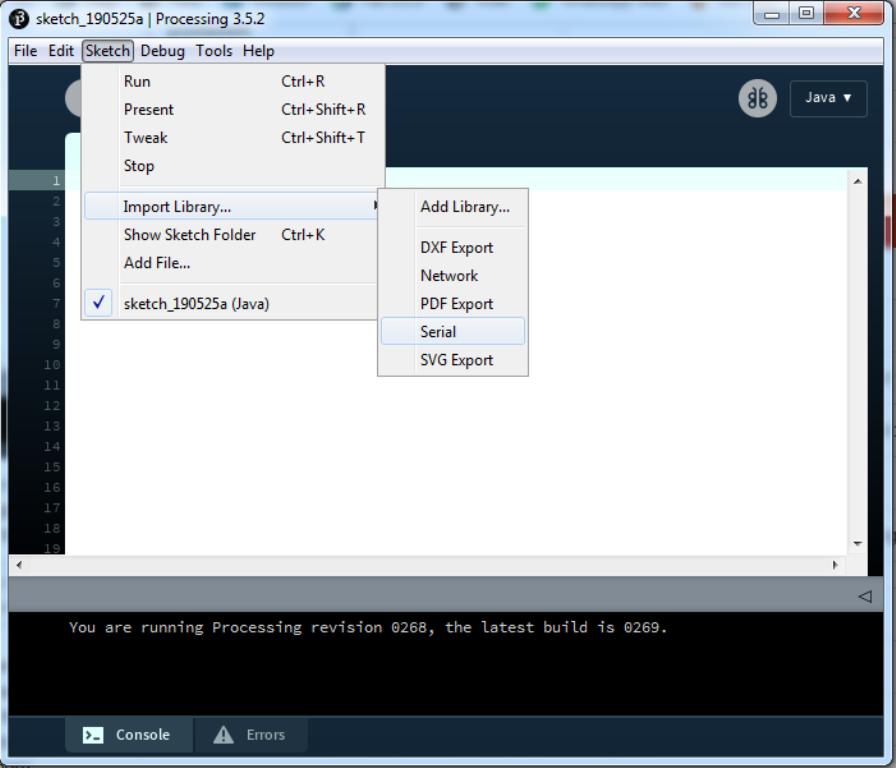Collapse console with triangle arrow icon
896x768 pixels.
pyautogui.click(x=865, y=597)
